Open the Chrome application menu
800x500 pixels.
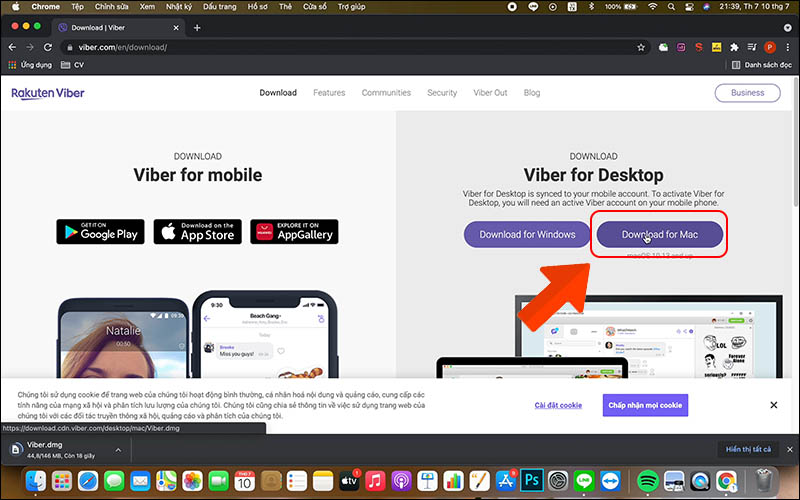tap(45, 7)
